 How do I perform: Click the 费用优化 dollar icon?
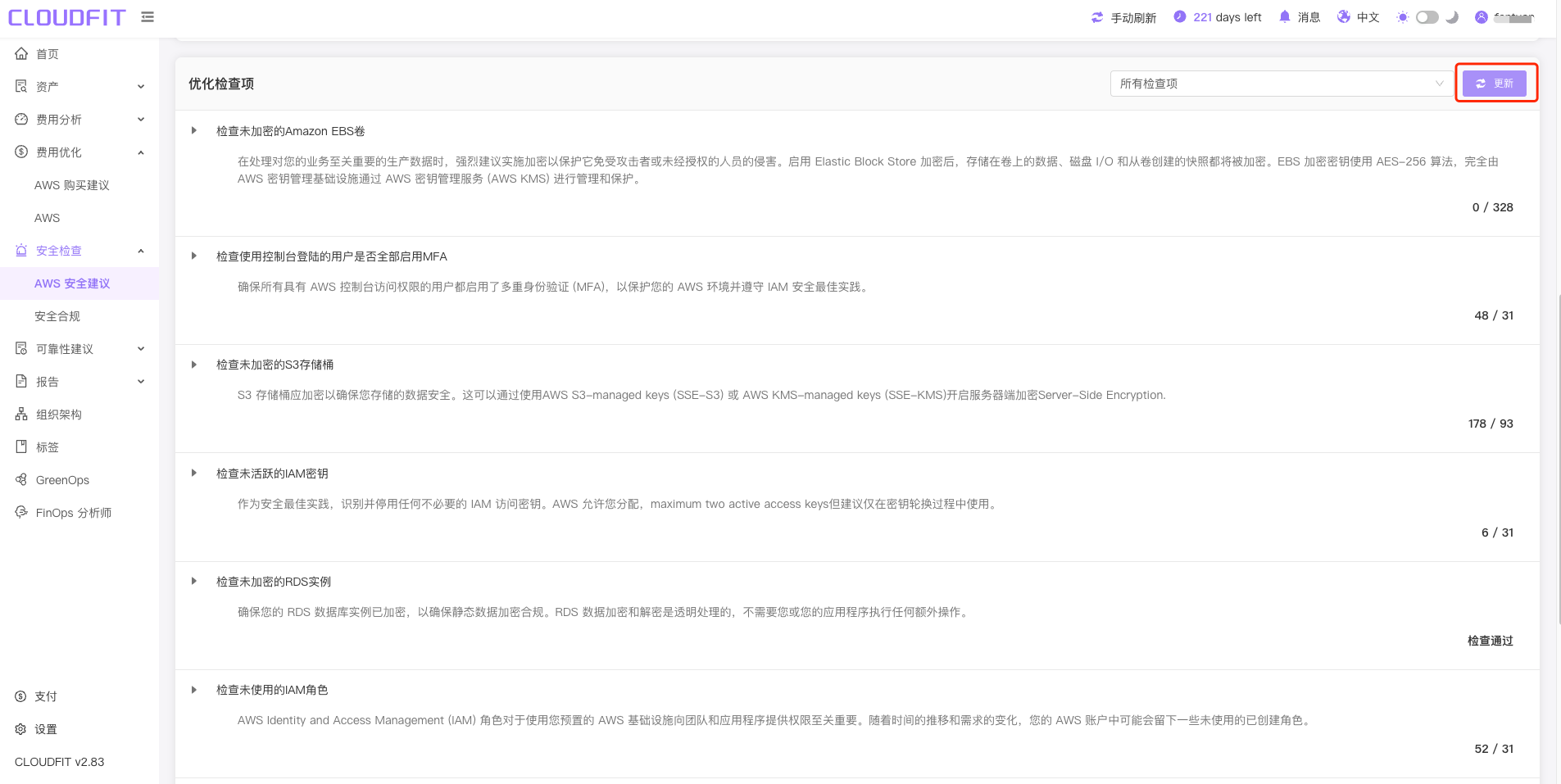(x=21, y=152)
